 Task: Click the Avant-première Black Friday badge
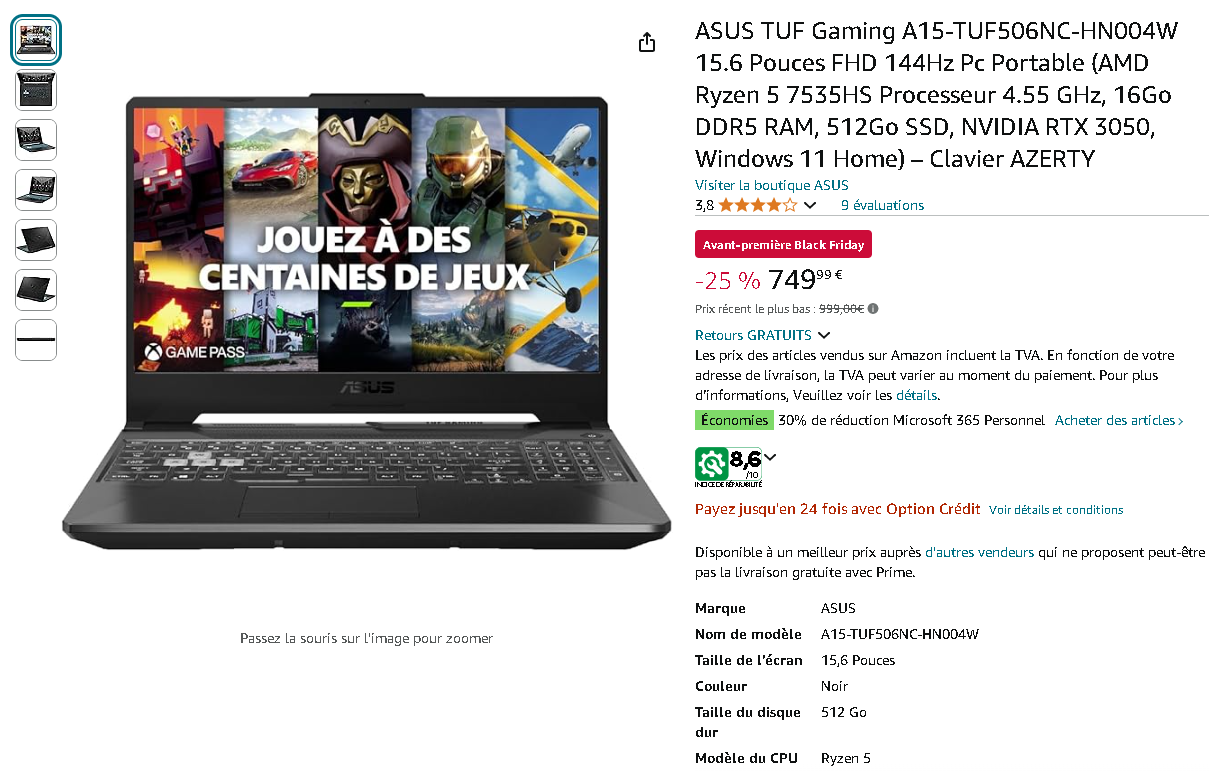click(783, 245)
